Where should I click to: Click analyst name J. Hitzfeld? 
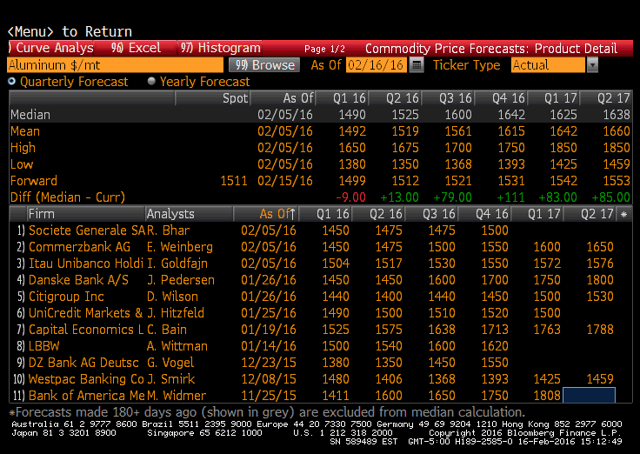pos(176,313)
